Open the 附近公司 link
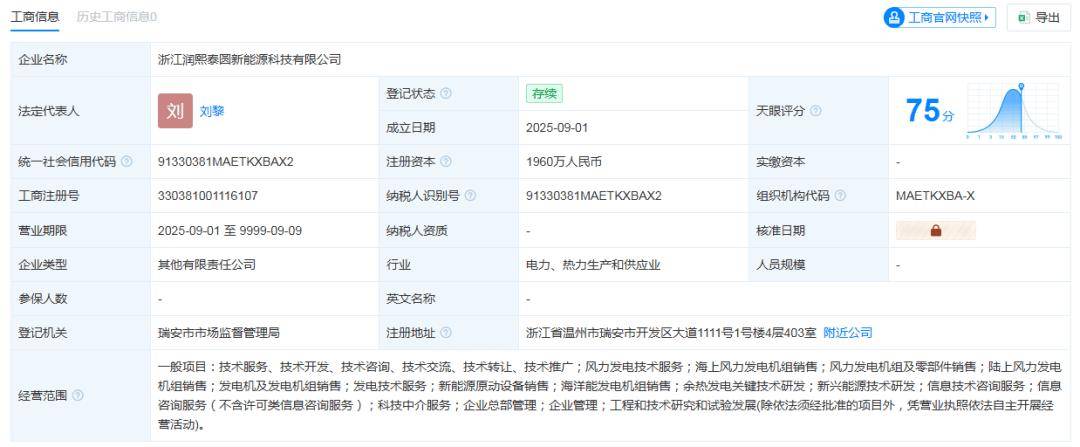The image size is (1080, 447). point(847,332)
